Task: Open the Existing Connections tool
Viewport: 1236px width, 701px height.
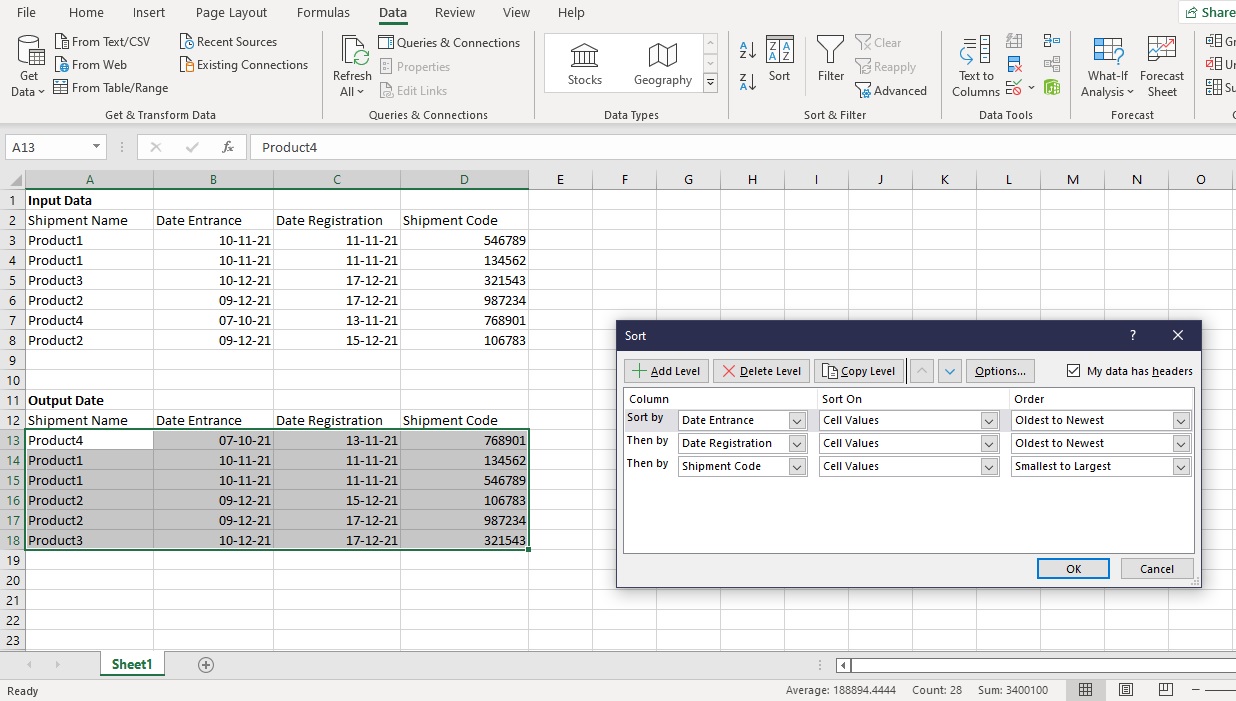Action: tap(243, 65)
